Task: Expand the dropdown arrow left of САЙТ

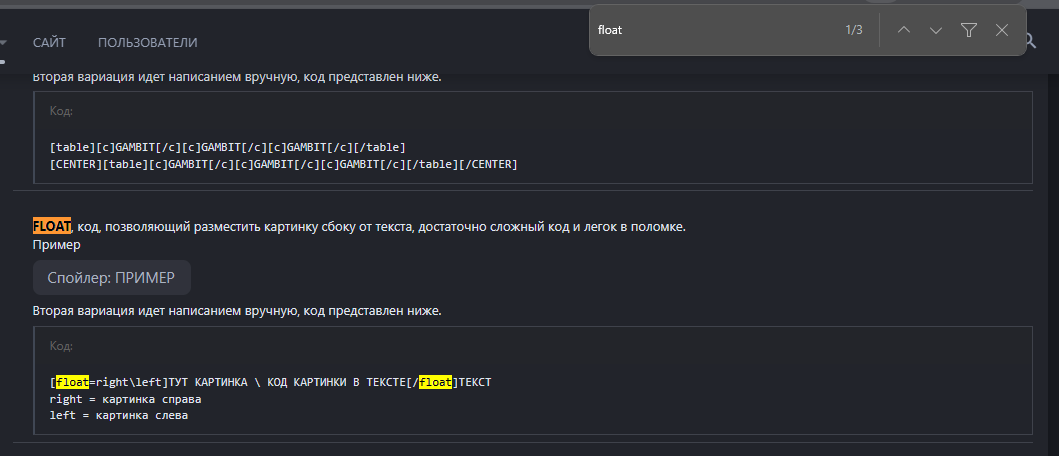Action: (x=4, y=42)
